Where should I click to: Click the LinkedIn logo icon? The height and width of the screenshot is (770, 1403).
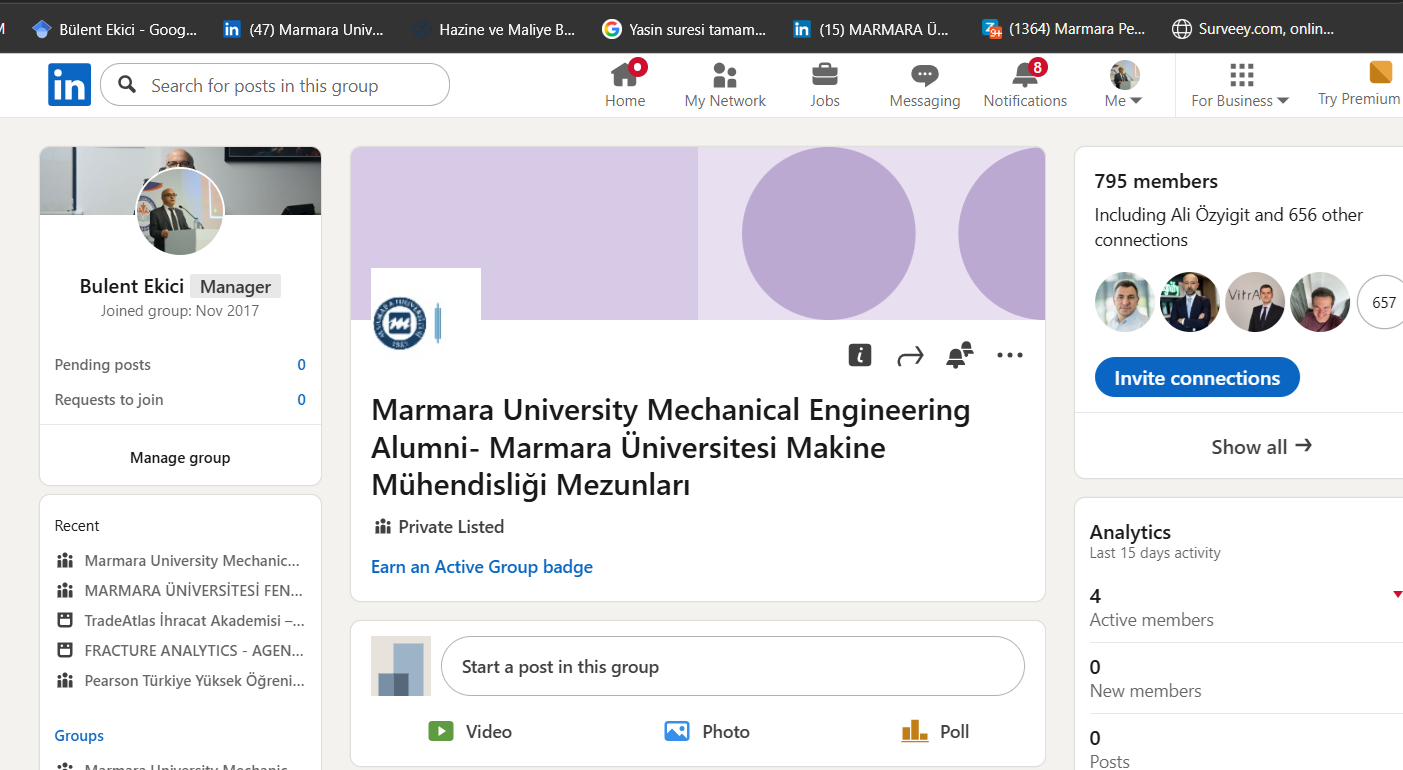pyautogui.click(x=69, y=85)
